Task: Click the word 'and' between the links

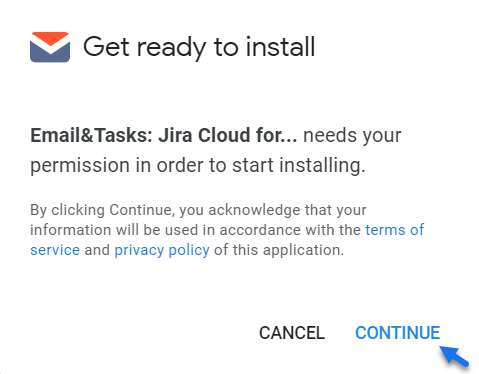Action: (97, 250)
